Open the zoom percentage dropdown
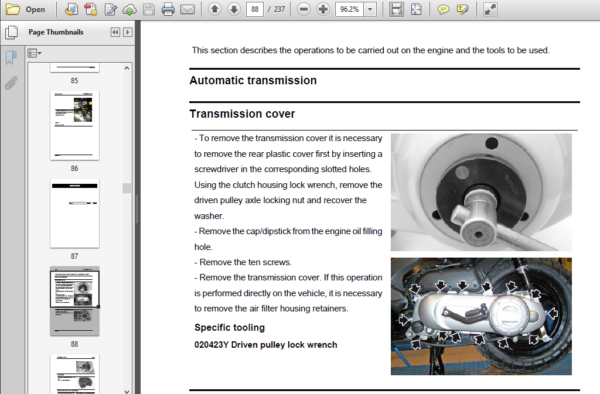Viewport: 600px width, 394px height. [370, 9]
